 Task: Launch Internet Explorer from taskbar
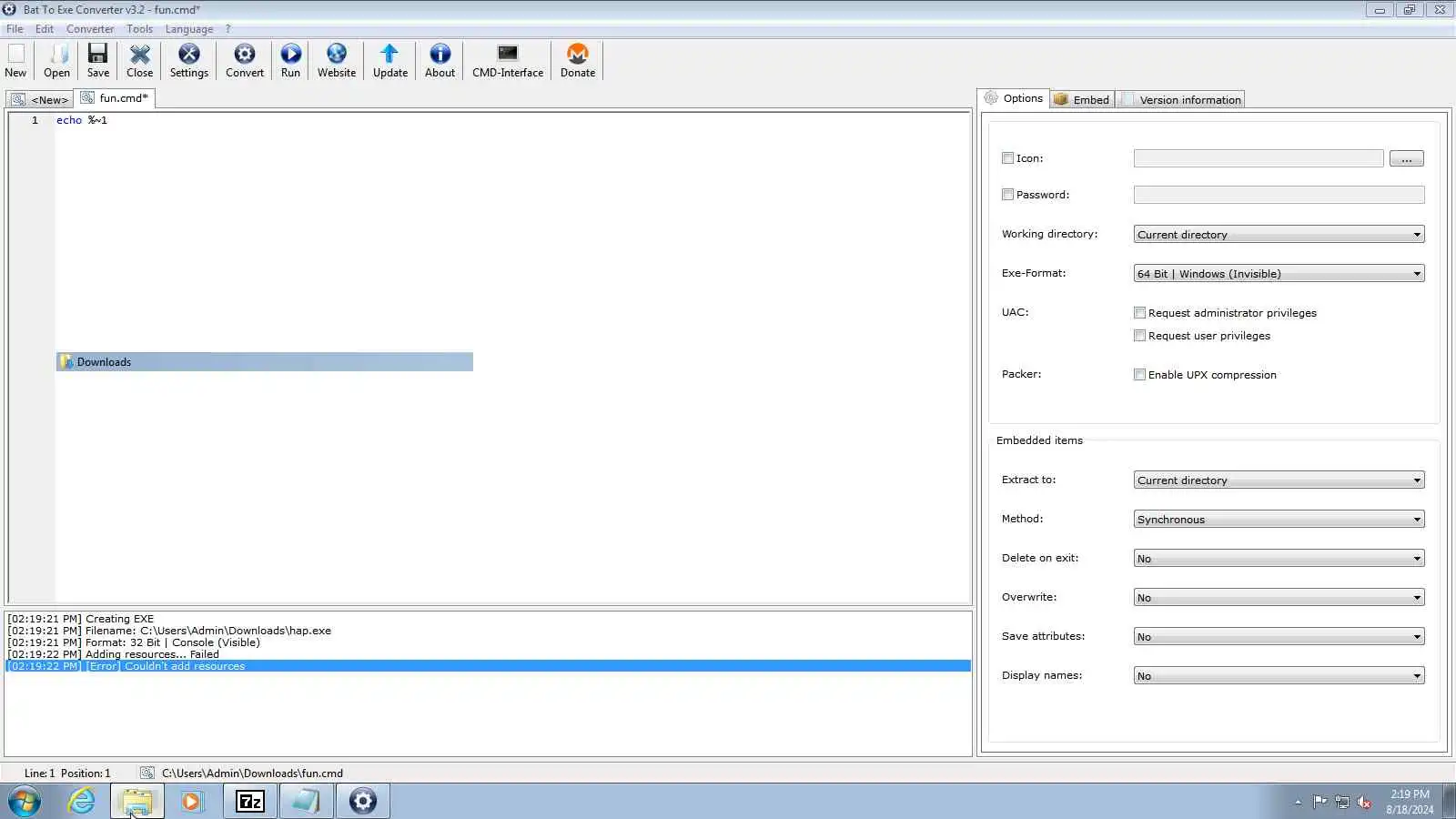click(x=82, y=802)
